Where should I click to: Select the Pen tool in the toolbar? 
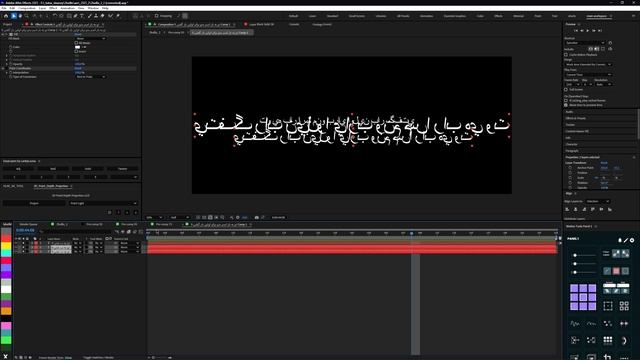[x=75, y=16]
